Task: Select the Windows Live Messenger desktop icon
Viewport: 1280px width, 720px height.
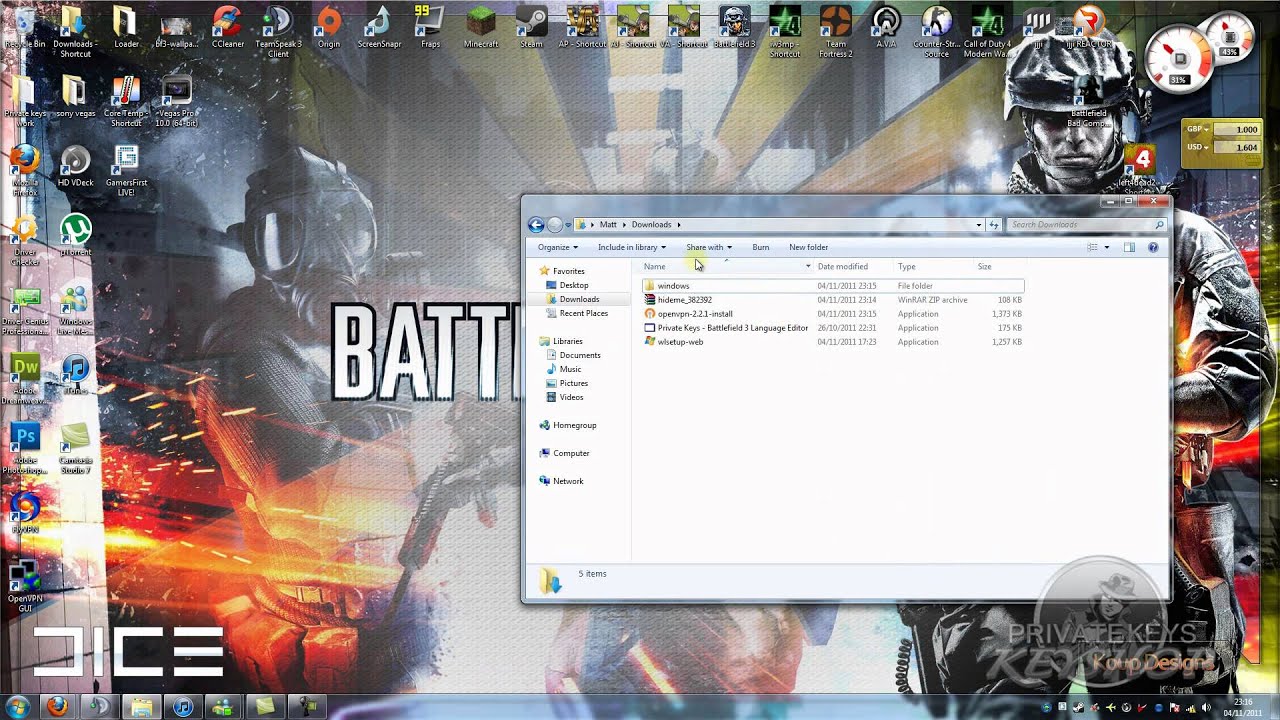Action: 75,310
